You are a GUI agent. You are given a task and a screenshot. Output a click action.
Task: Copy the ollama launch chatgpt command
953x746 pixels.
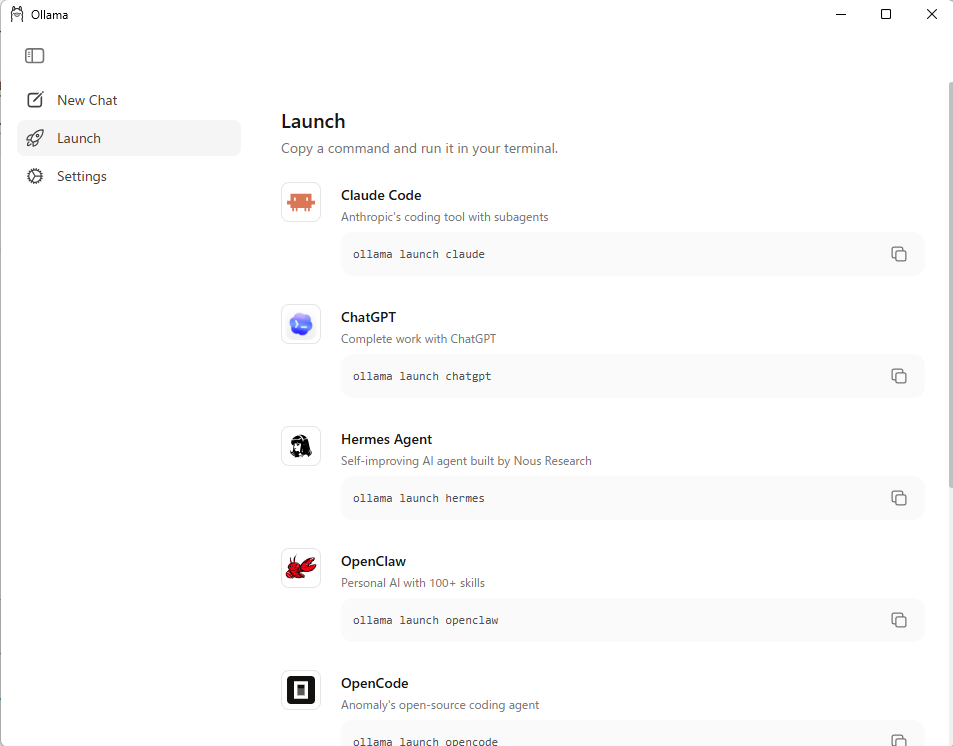tap(899, 376)
